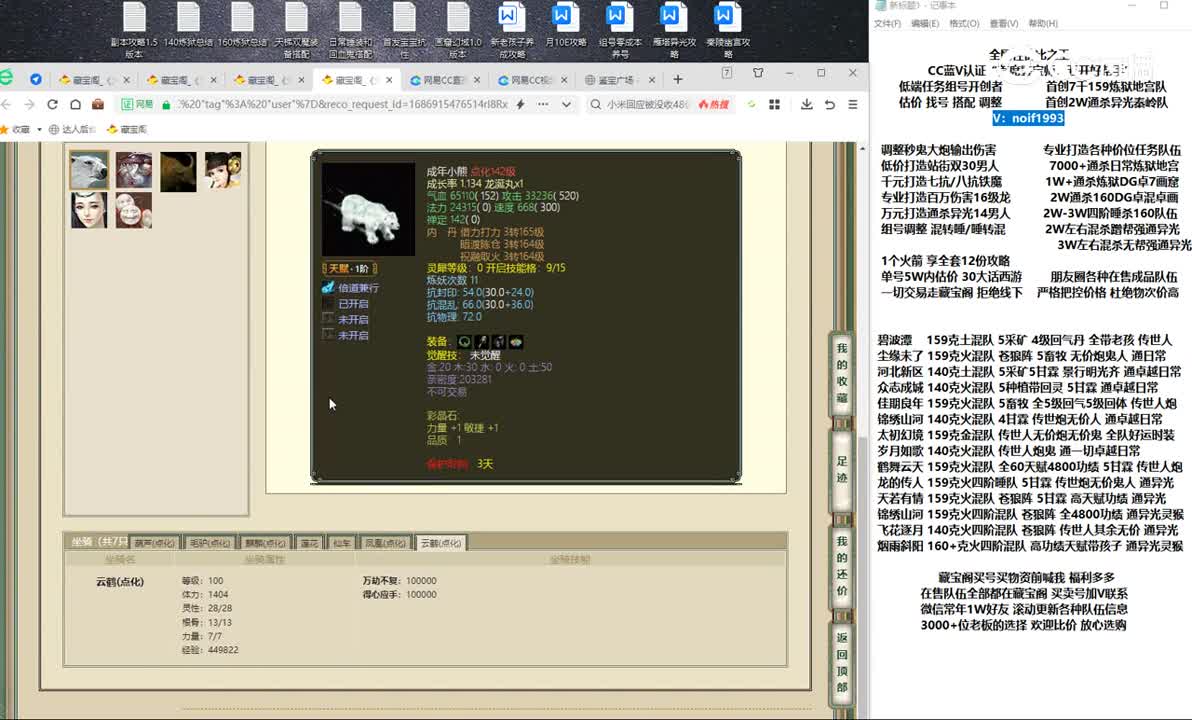Click the highlighted V: noif1993 text
This screenshot has width=1192, height=720.
click(x=1028, y=118)
